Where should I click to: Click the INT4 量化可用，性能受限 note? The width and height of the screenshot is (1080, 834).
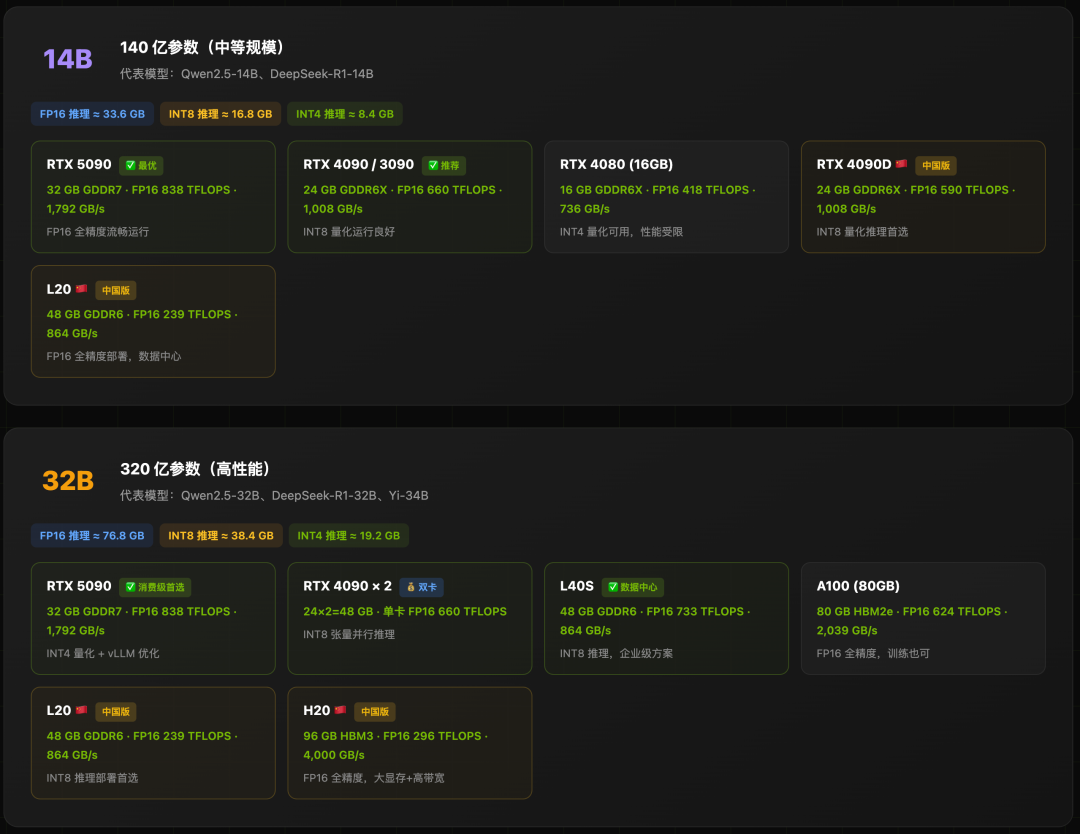[x=621, y=232]
